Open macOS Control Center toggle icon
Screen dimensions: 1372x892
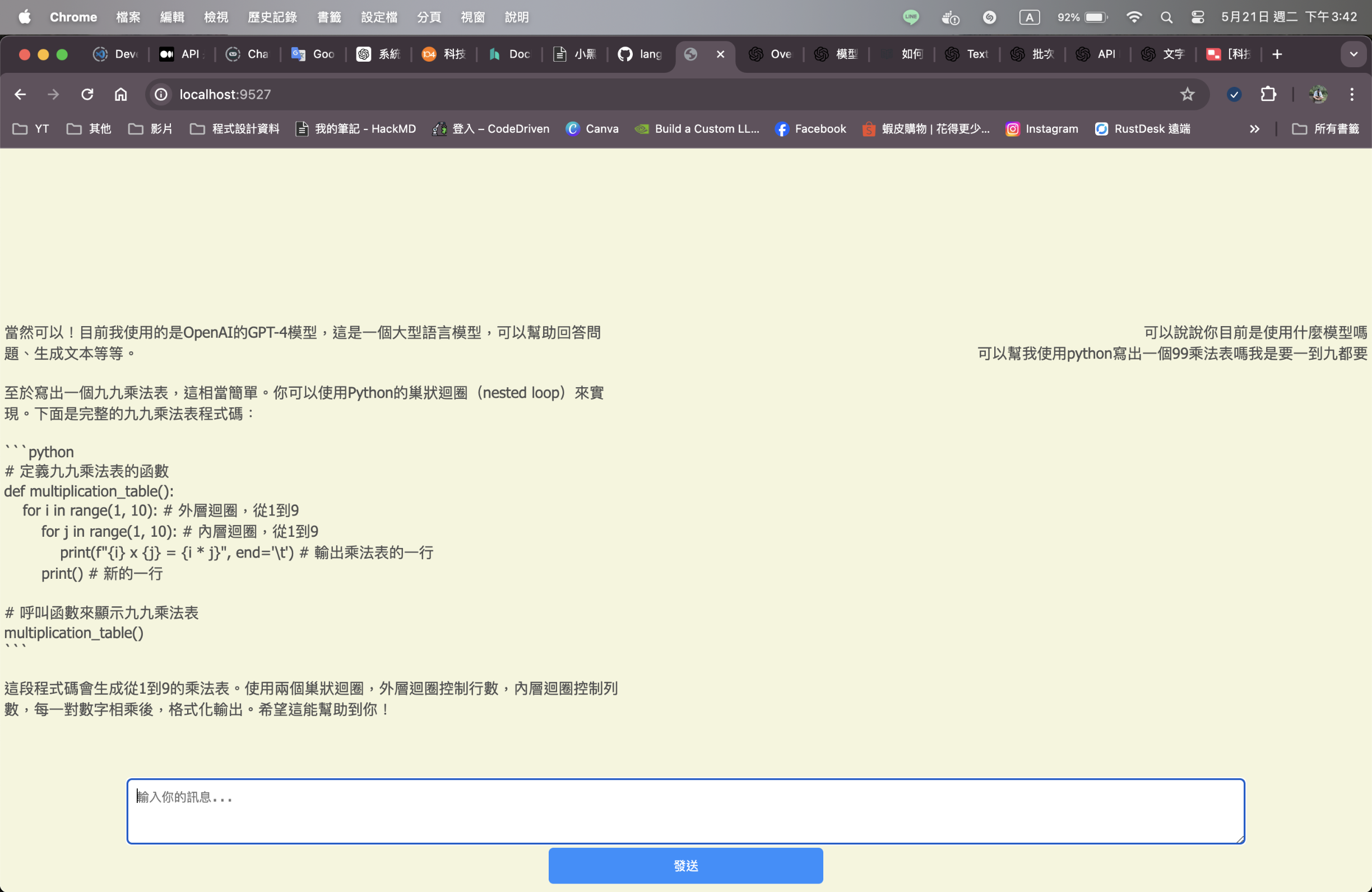(x=1197, y=17)
